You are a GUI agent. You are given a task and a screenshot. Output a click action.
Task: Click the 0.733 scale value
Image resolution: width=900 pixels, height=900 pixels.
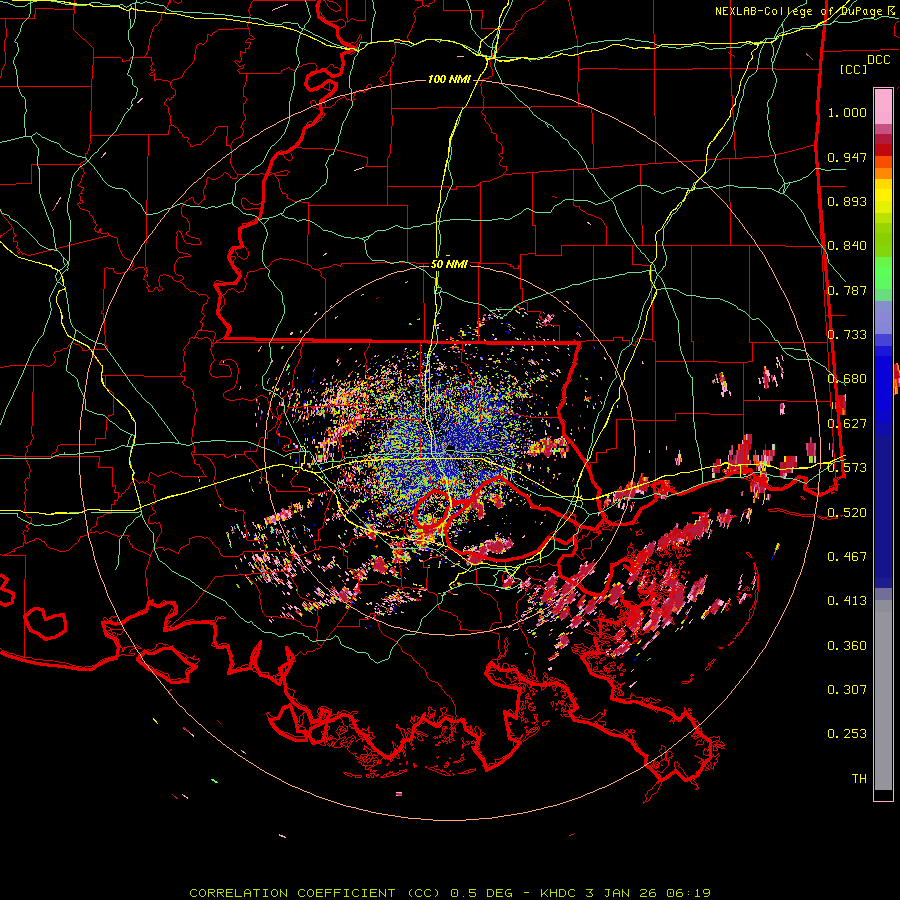coord(847,335)
